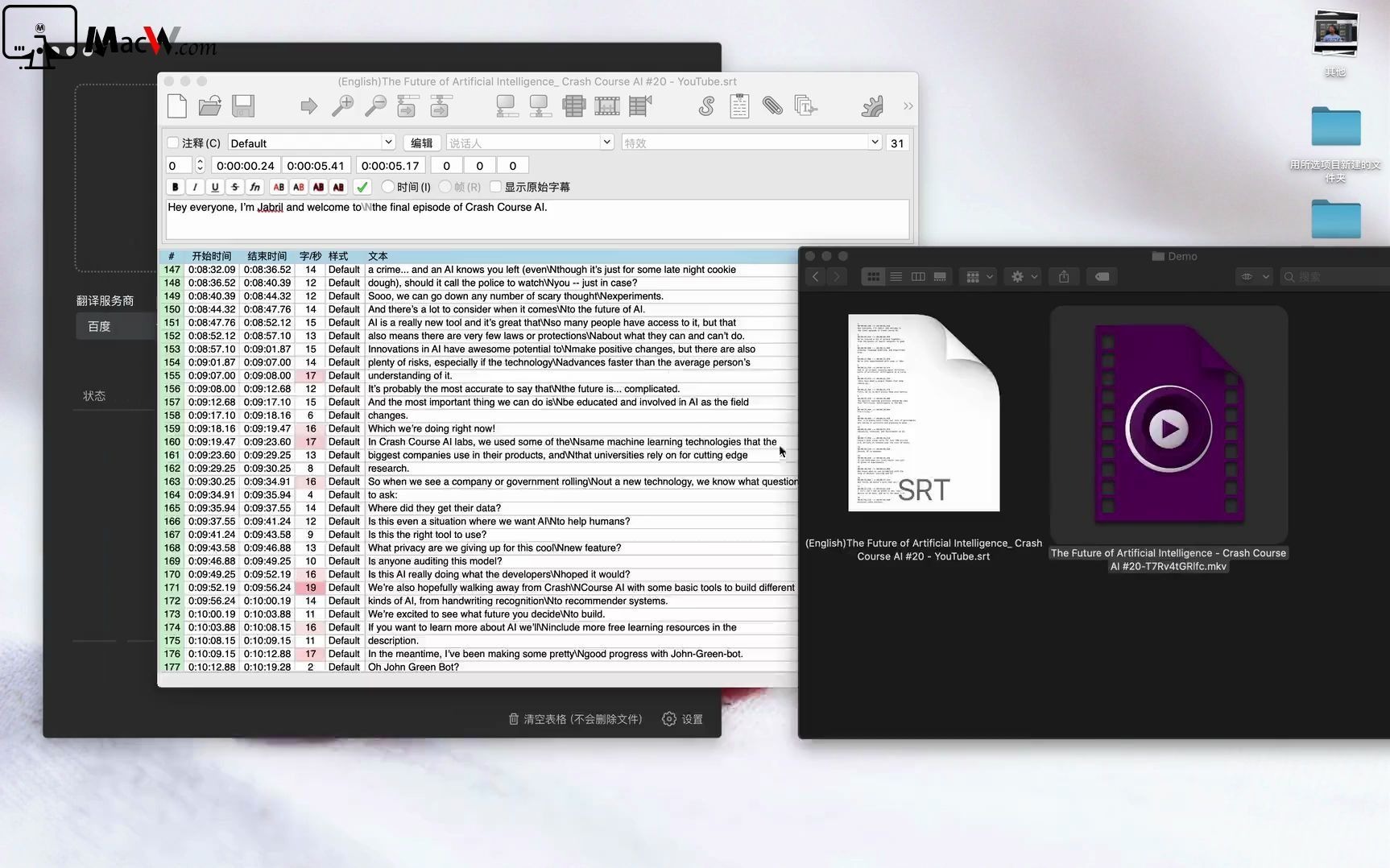This screenshot has width=1390, height=868.
Task: Open the Styles Manager S icon
Action: (x=706, y=106)
